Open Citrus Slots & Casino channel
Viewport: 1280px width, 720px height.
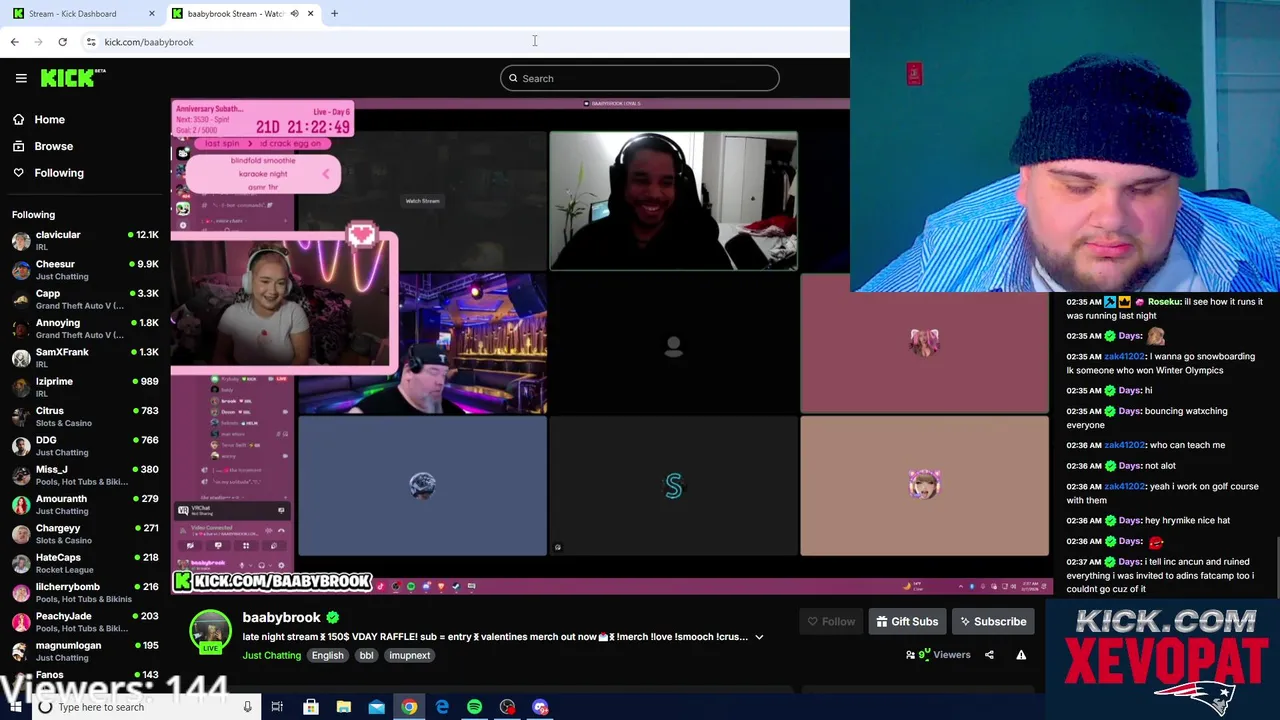click(85, 416)
